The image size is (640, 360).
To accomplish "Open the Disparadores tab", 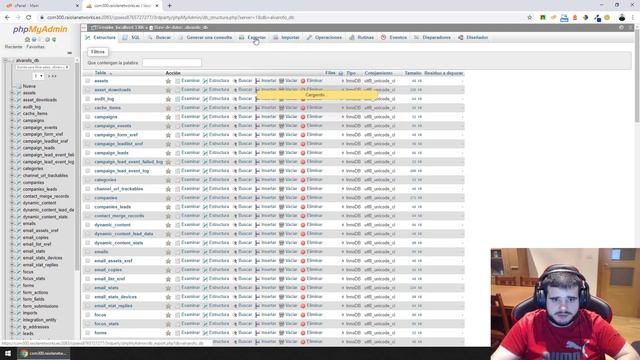I will [432, 38].
